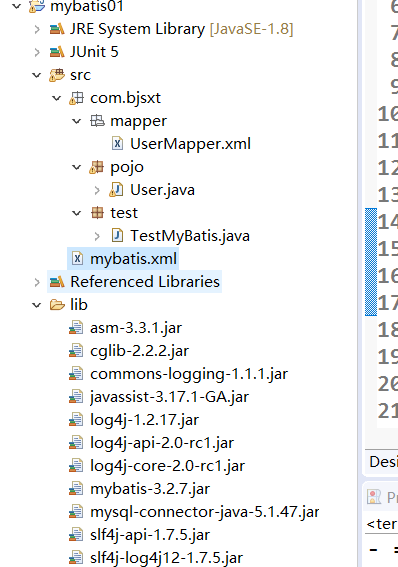Select the lib folder label
Image resolution: width=398 pixels, height=567 pixels.
pyautogui.click(x=79, y=305)
